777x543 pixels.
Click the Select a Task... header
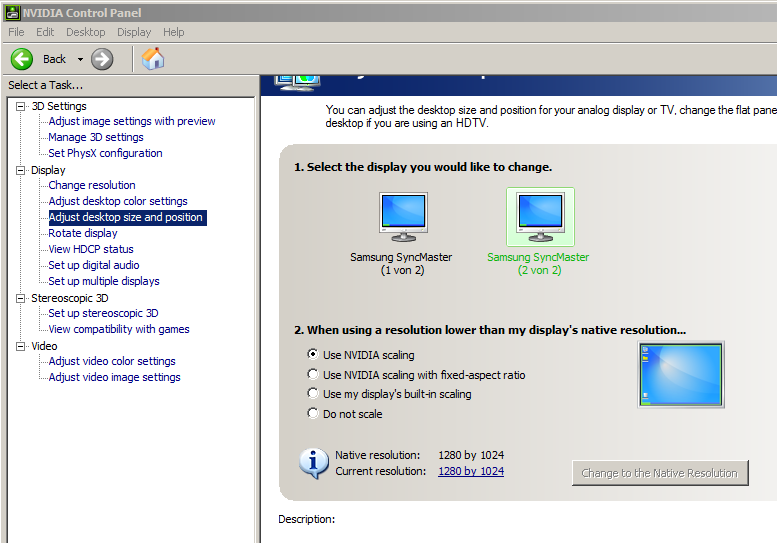pos(46,85)
